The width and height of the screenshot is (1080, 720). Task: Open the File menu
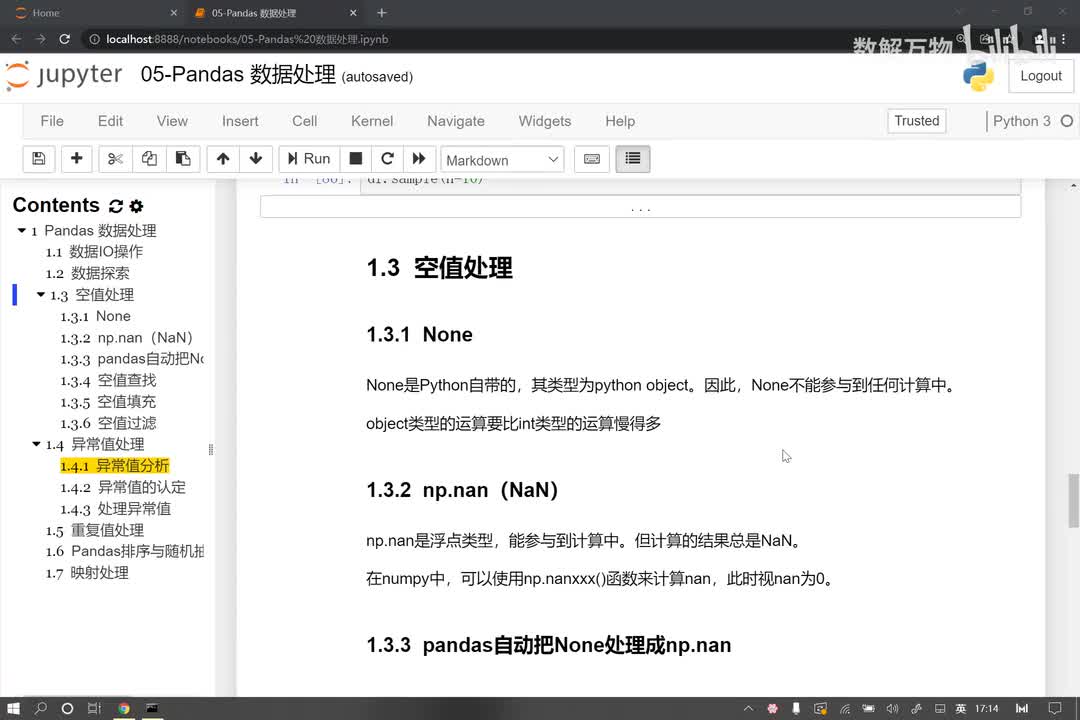52,121
